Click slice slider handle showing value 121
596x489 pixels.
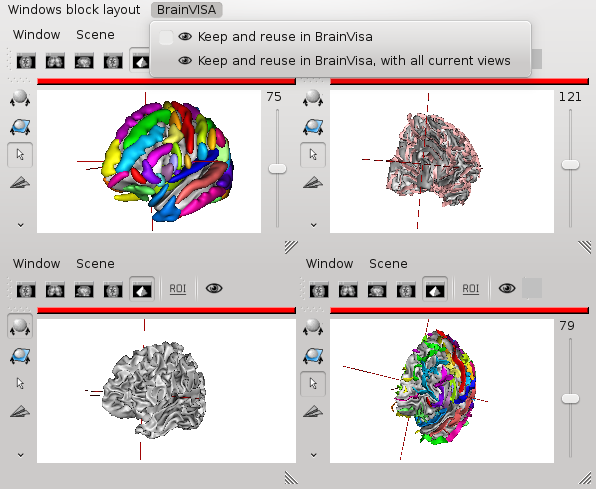tap(571, 165)
